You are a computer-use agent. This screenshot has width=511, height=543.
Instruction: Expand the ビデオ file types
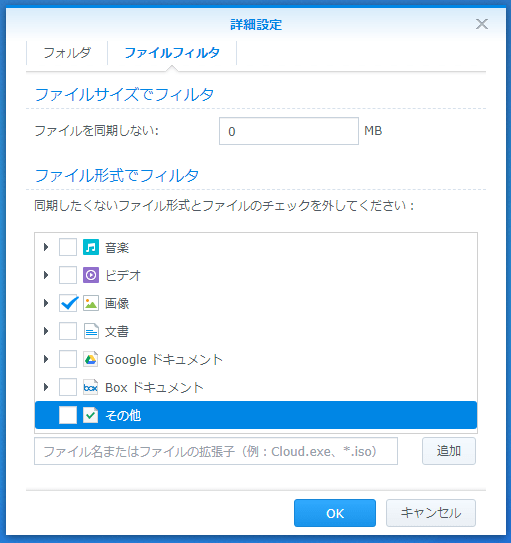[x=46, y=275]
